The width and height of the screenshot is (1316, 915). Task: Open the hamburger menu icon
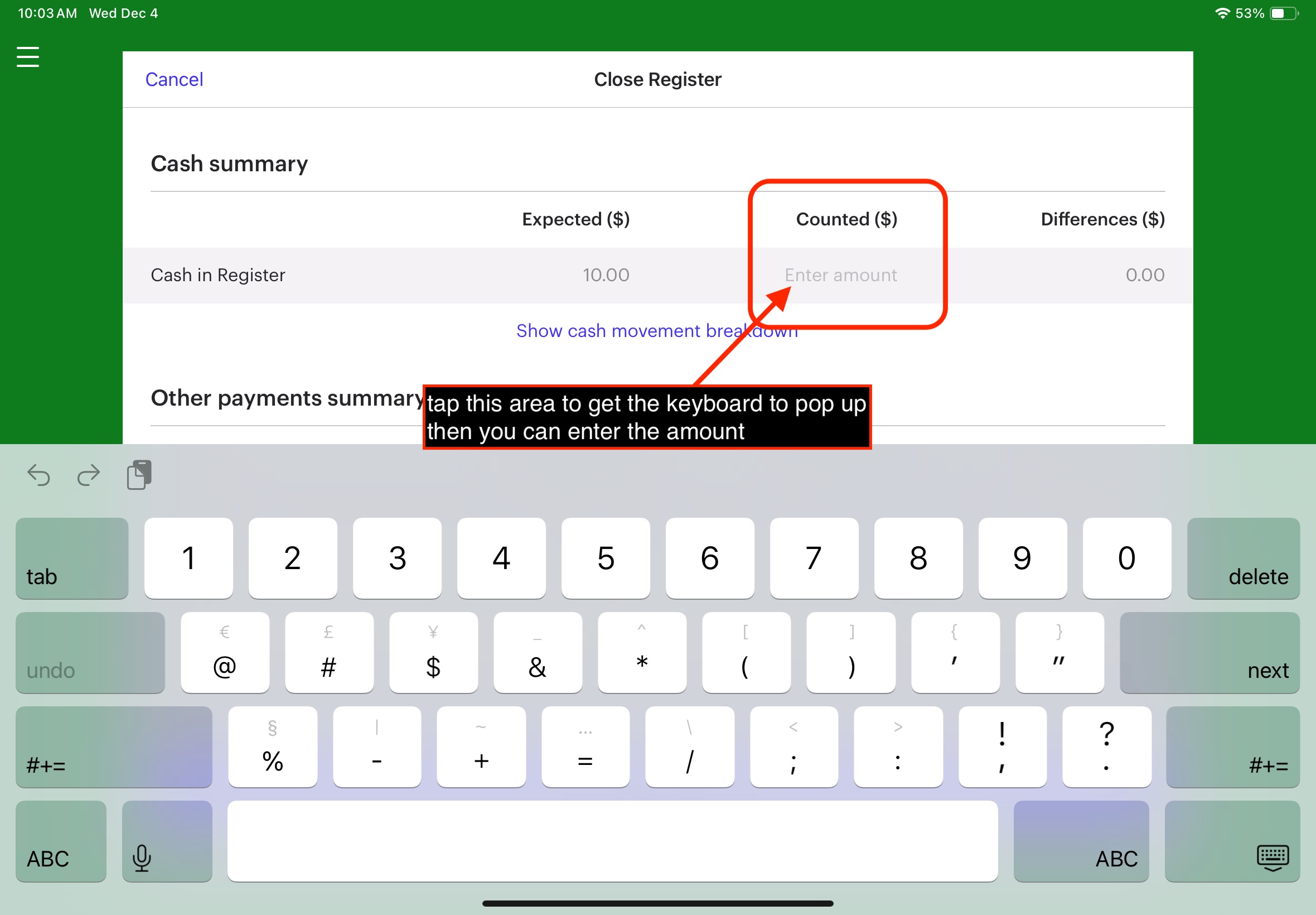pos(27,57)
